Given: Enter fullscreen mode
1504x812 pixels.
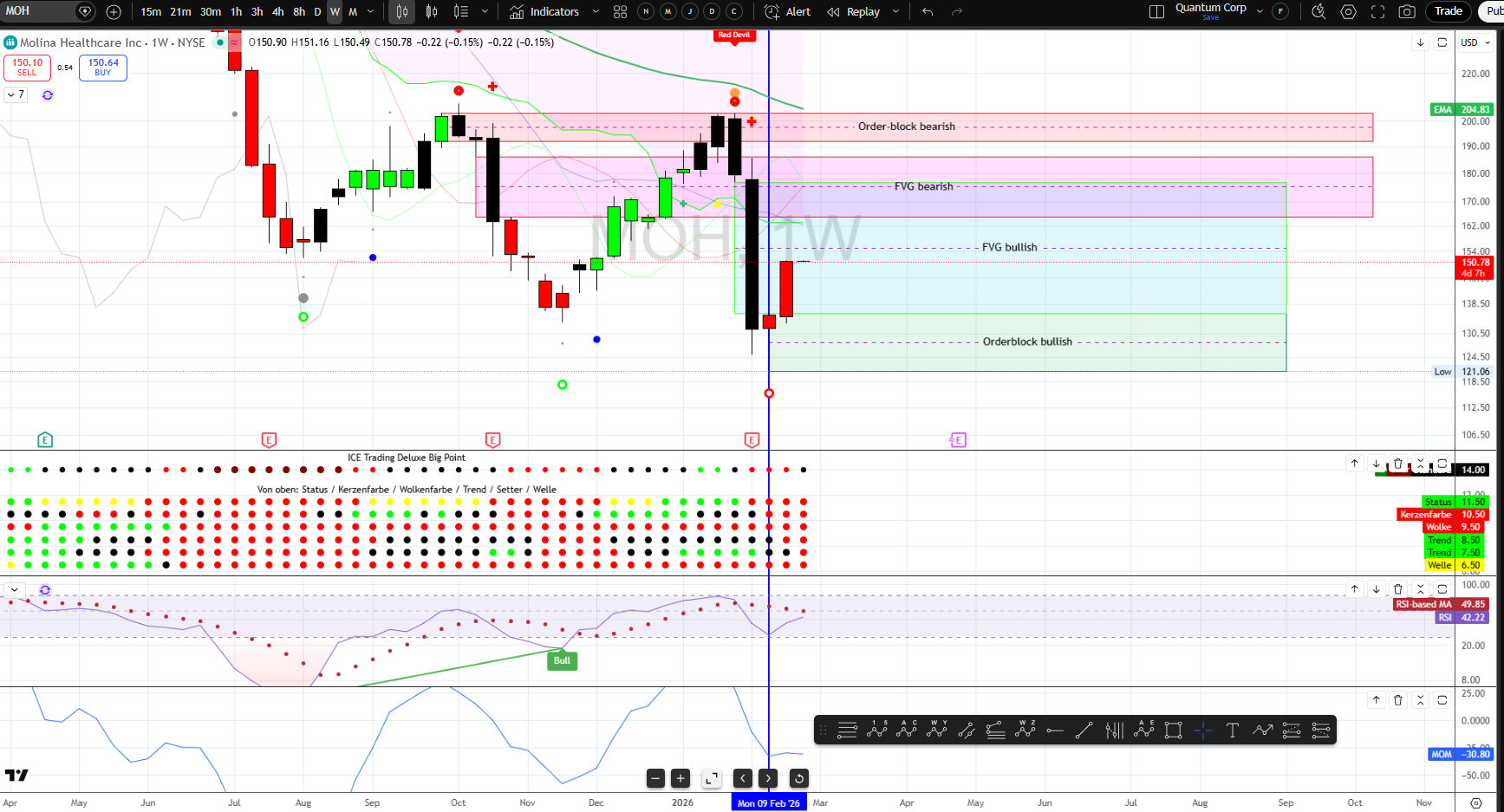Looking at the screenshot, I should point(1377,12).
